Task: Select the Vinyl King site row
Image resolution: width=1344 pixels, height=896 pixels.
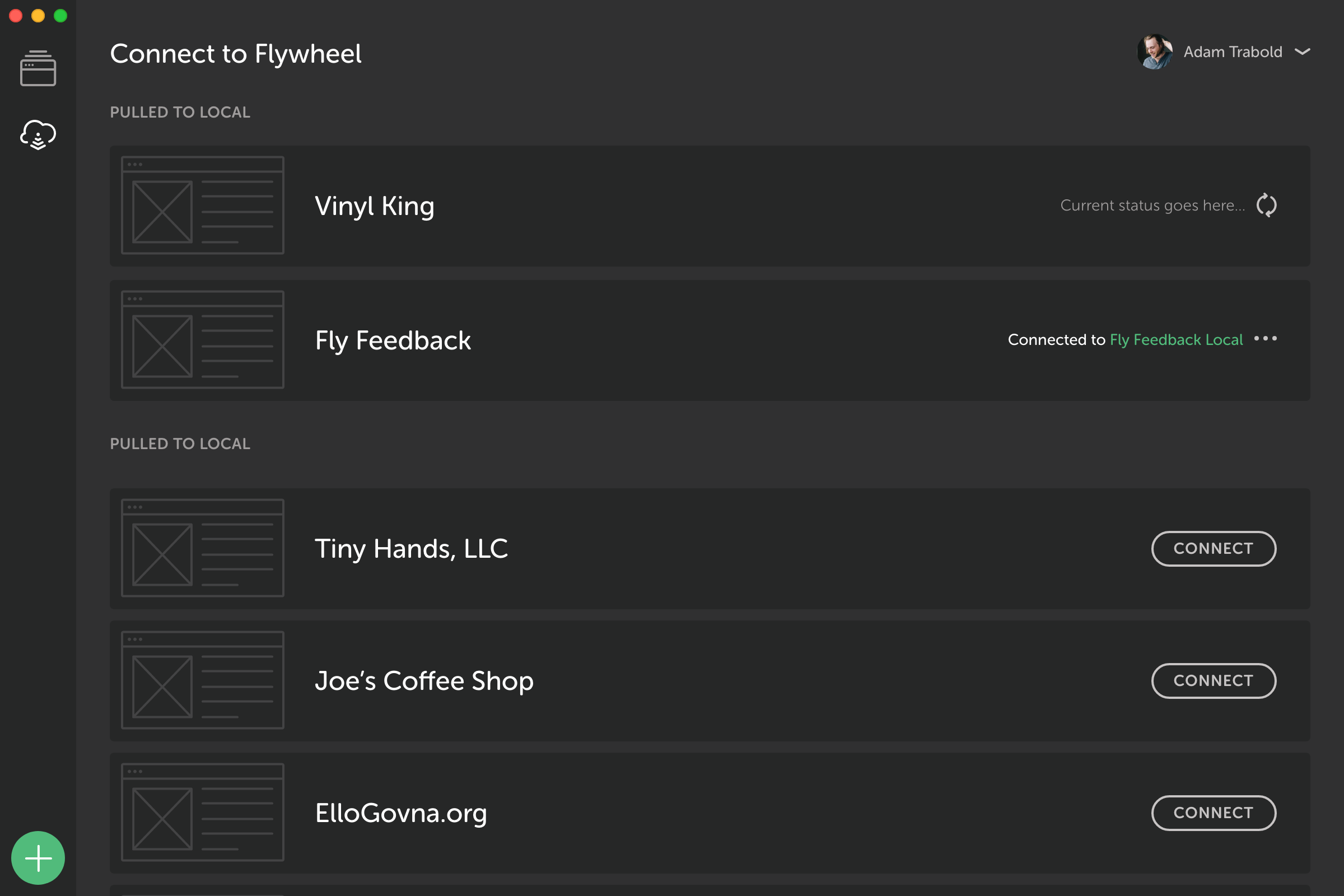Action: [709, 206]
